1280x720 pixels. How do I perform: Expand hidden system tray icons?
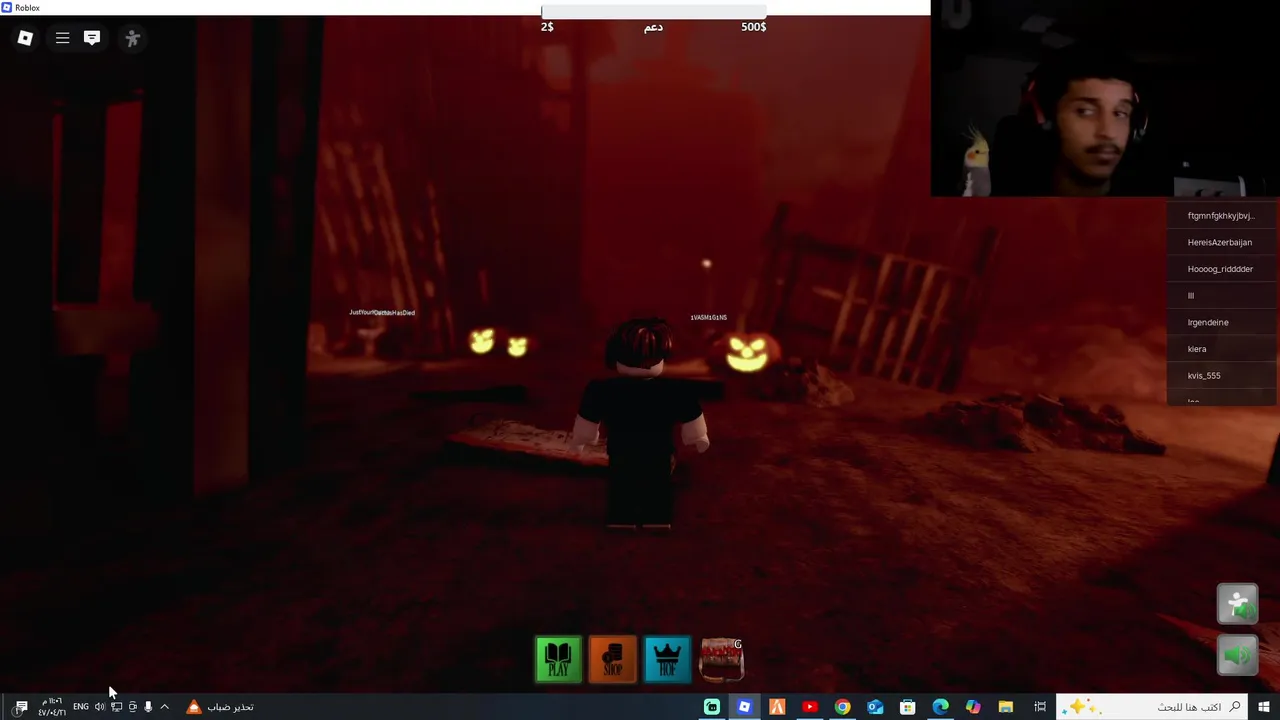point(165,707)
